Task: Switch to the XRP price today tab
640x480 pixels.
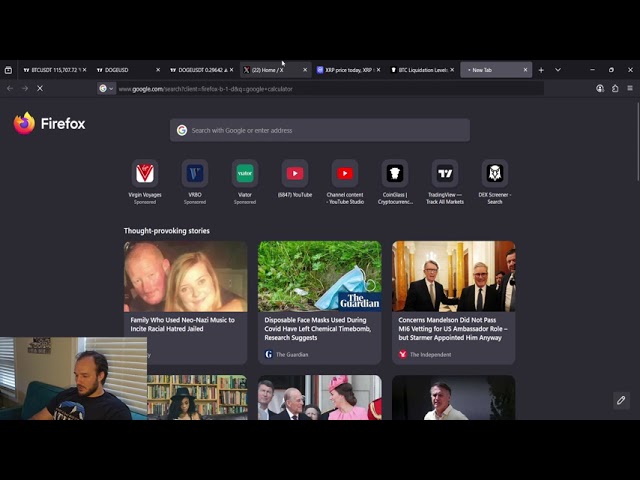Action: tap(343, 70)
